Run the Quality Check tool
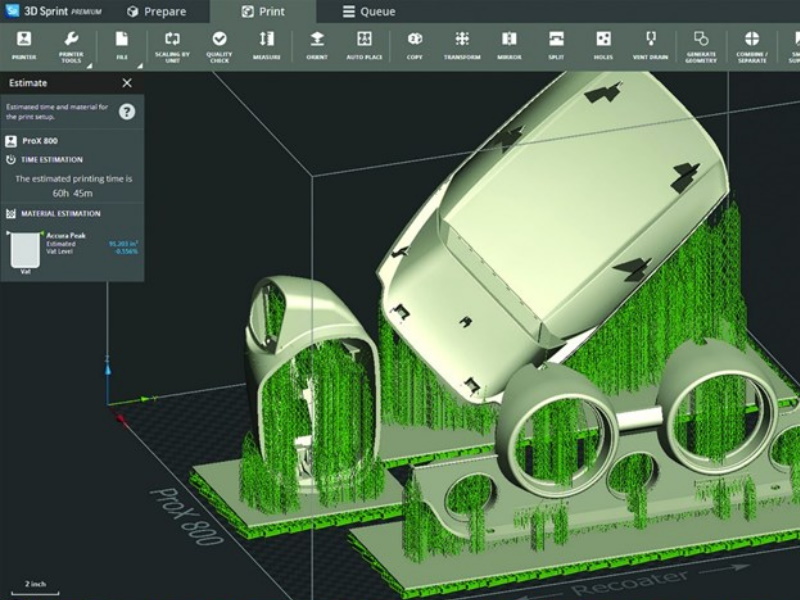800x600 pixels. [x=219, y=46]
